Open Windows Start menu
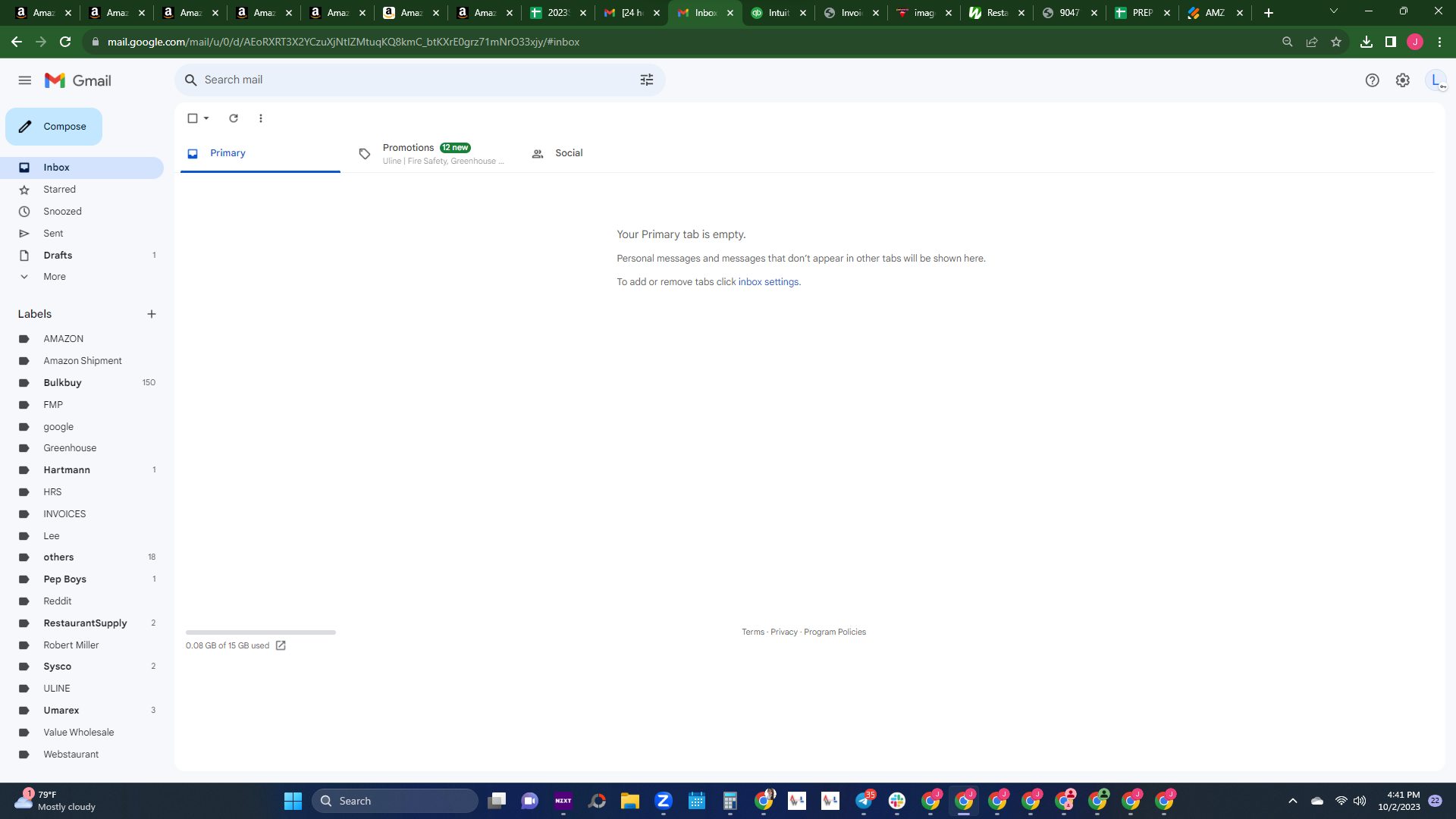The image size is (1456, 819). pyautogui.click(x=293, y=801)
